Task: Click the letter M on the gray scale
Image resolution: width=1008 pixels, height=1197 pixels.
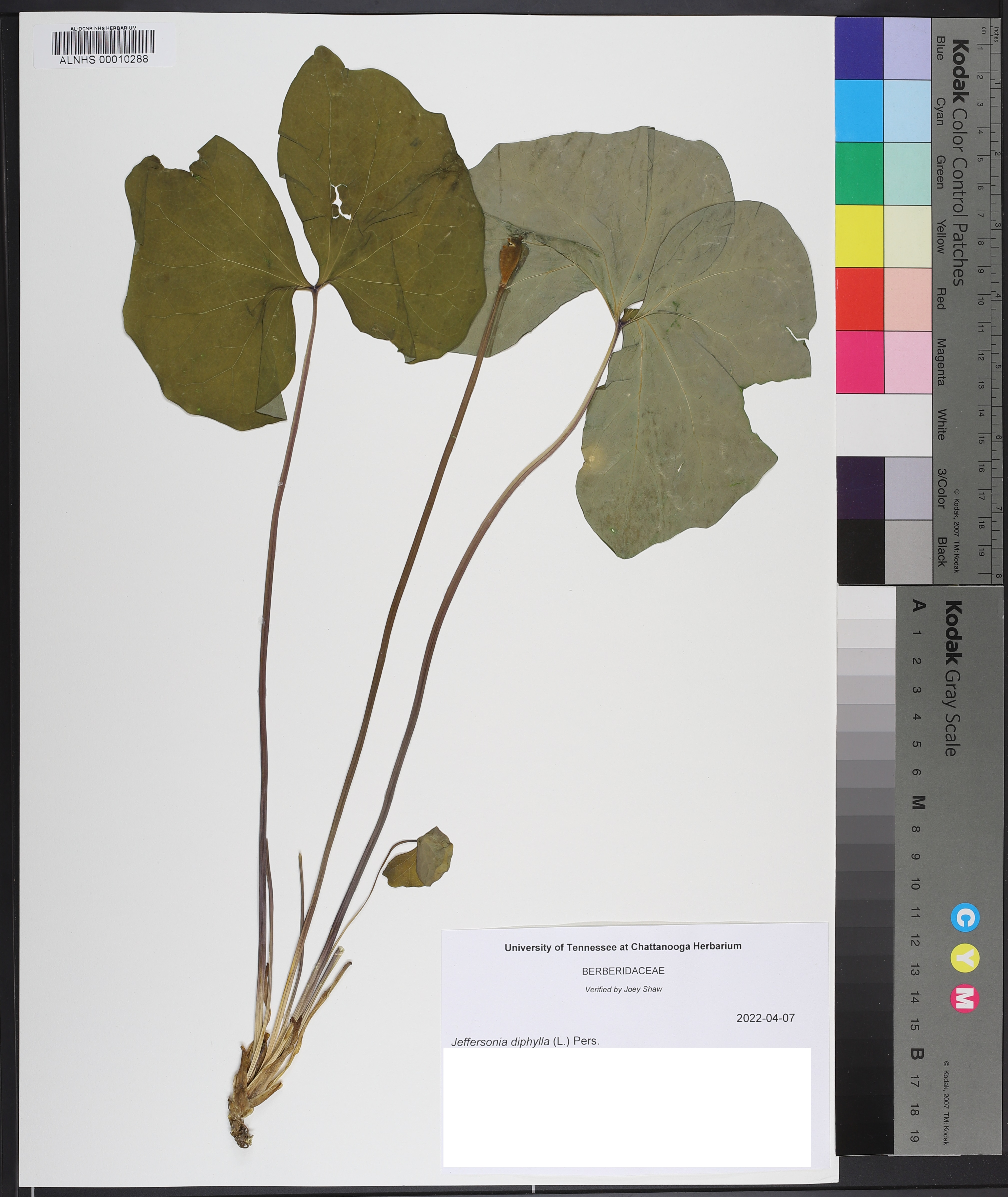Action: tap(918, 802)
